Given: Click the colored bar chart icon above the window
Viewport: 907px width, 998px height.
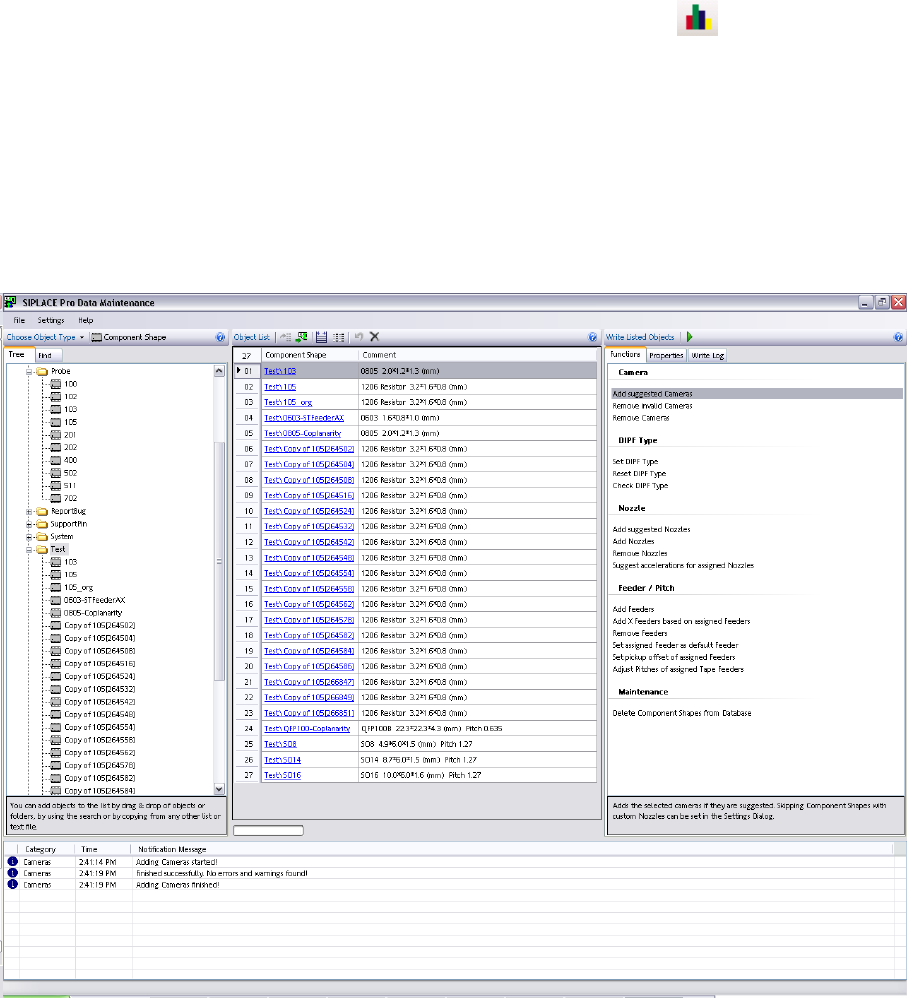Looking at the screenshot, I should pos(698,17).
